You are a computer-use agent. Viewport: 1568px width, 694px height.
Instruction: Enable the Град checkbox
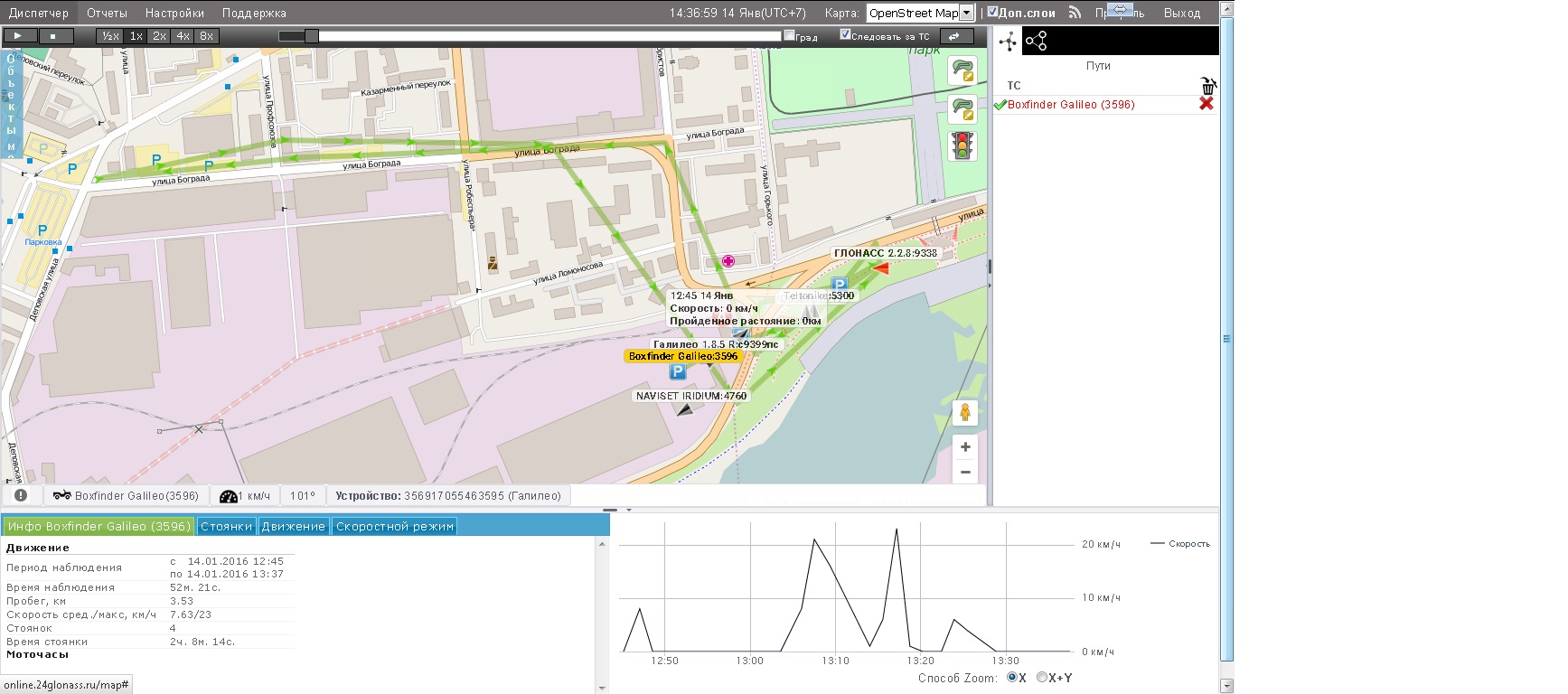(x=789, y=35)
